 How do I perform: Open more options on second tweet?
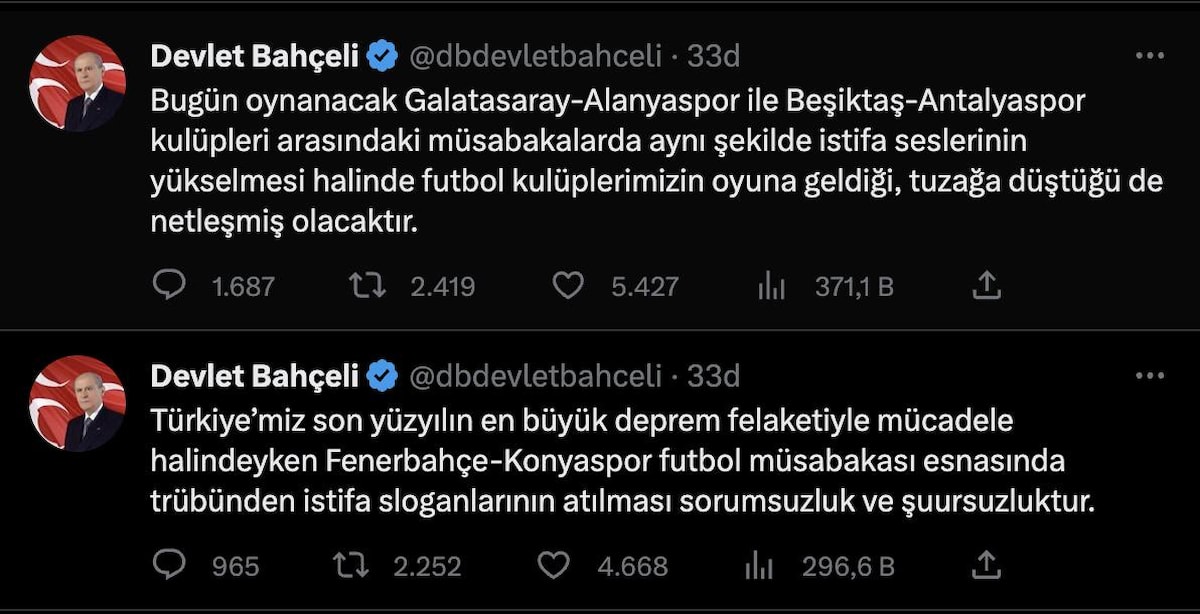pyautogui.click(x=1149, y=376)
